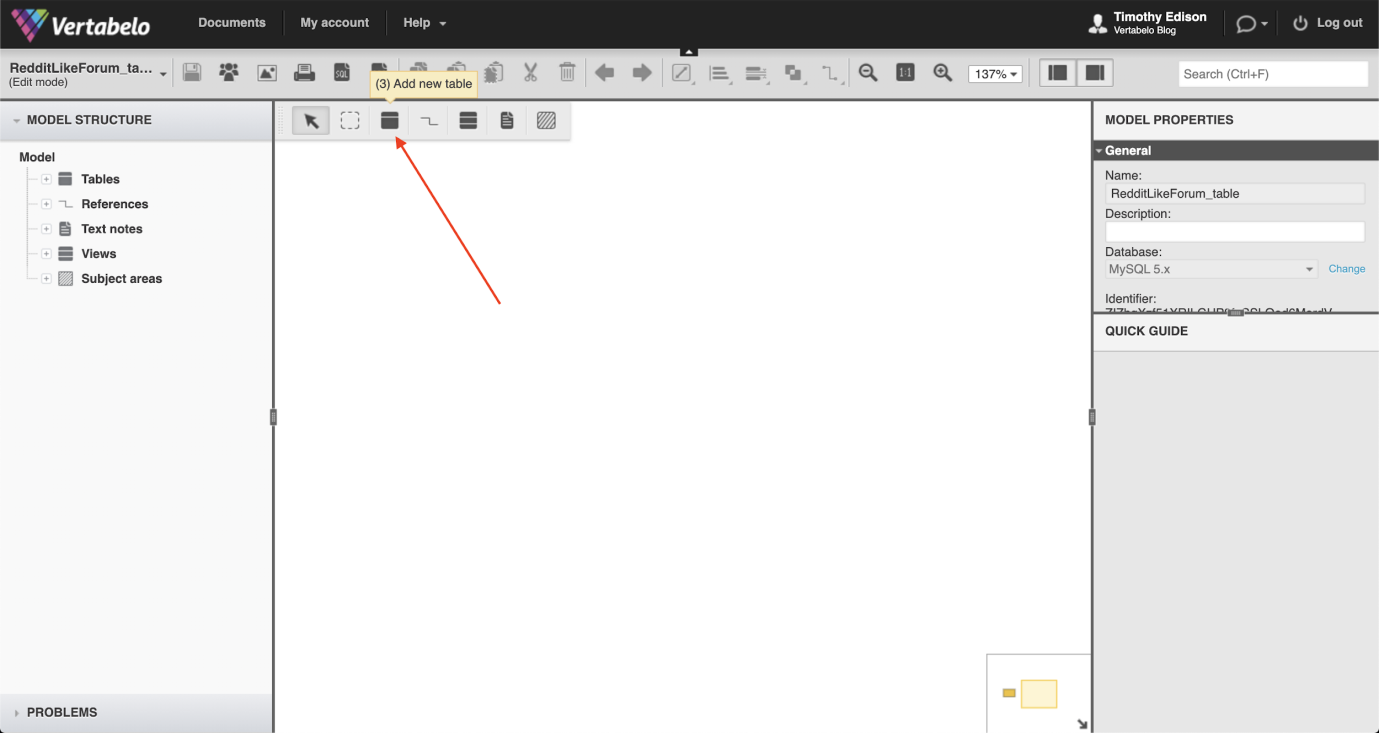
Task: Expand the Tables tree node
Action: click(x=46, y=179)
